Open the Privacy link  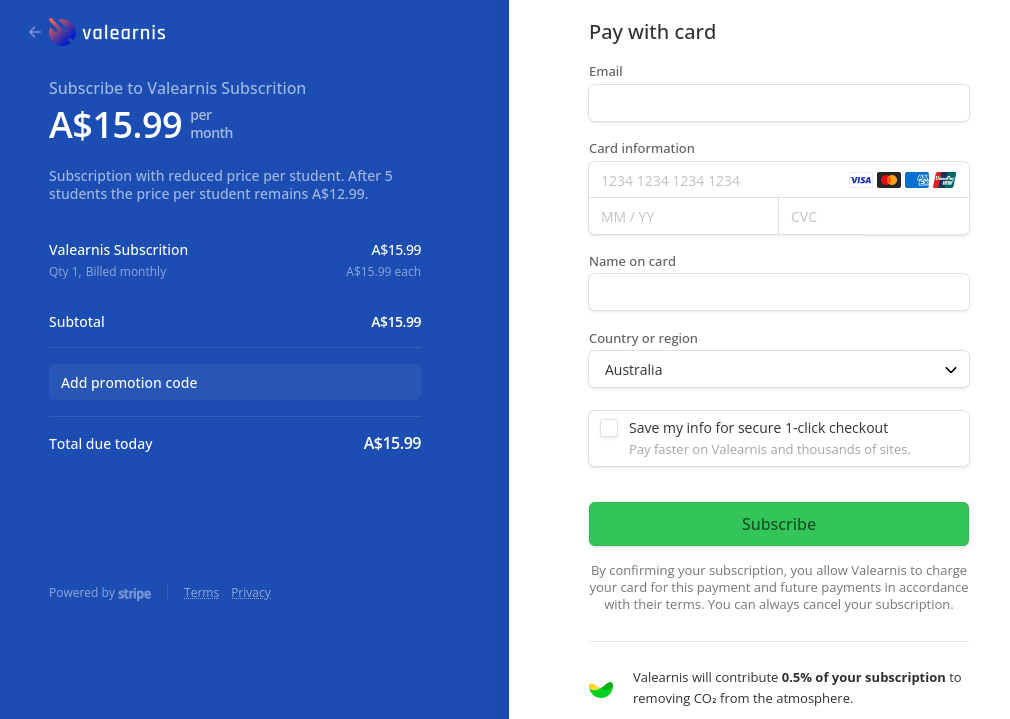(251, 593)
